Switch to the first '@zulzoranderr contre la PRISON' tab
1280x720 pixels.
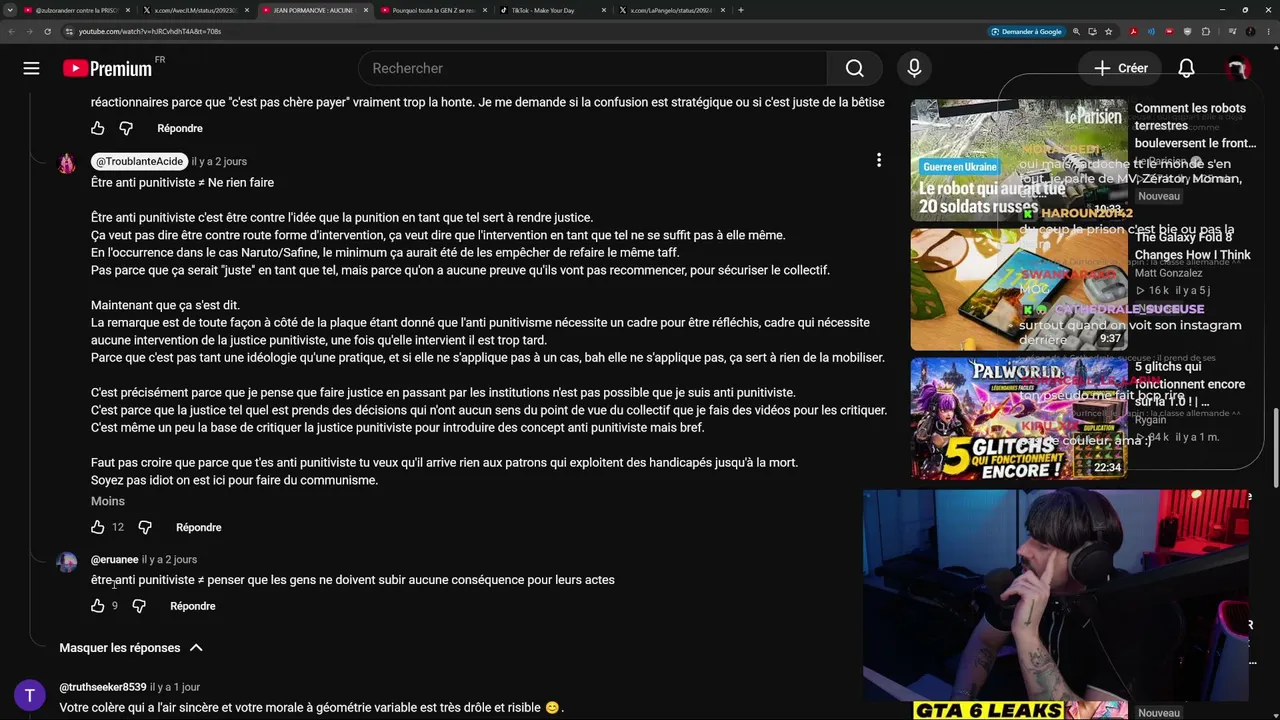77,10
